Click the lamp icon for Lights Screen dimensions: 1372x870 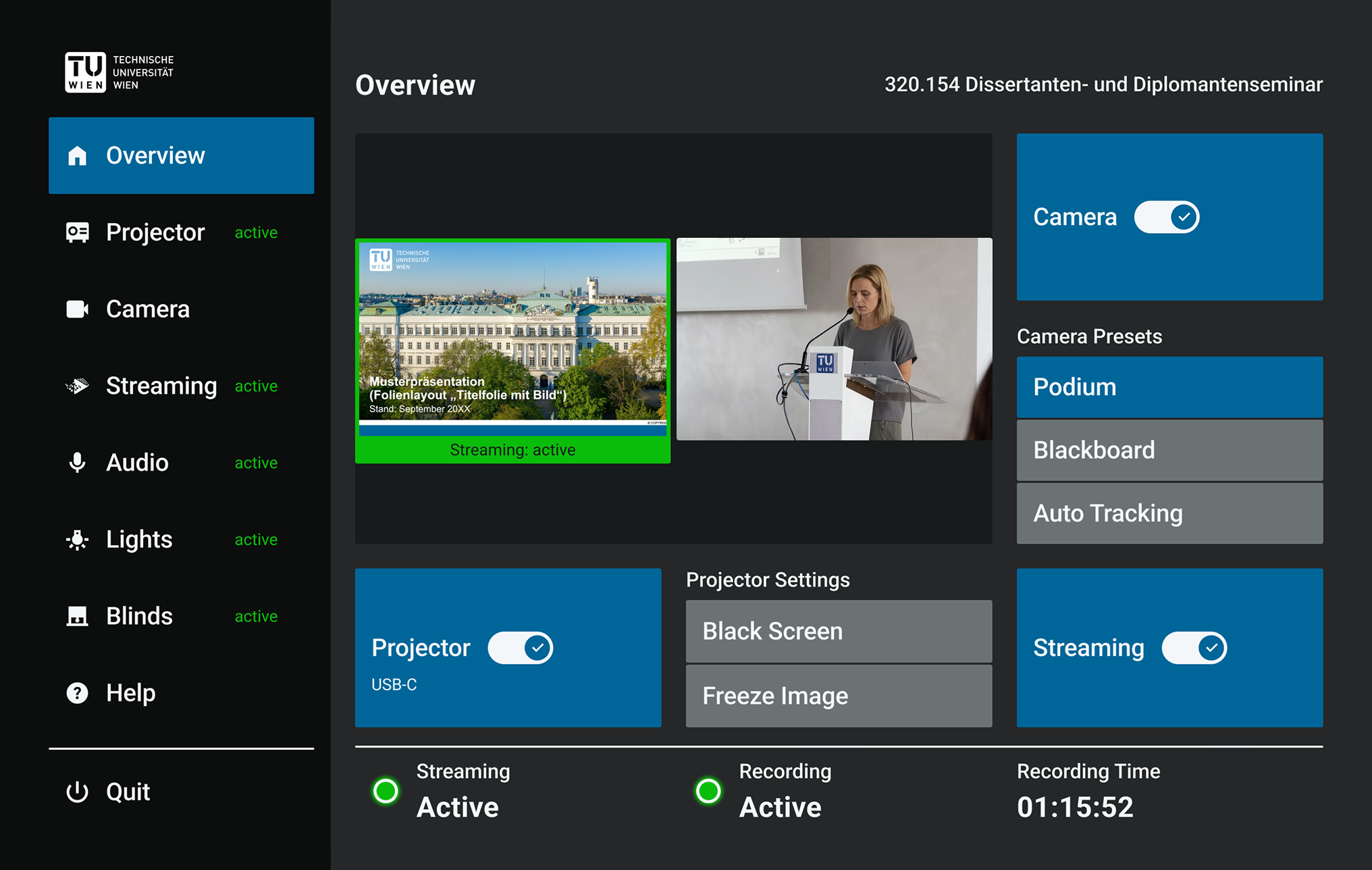click(x=77, y=540)
